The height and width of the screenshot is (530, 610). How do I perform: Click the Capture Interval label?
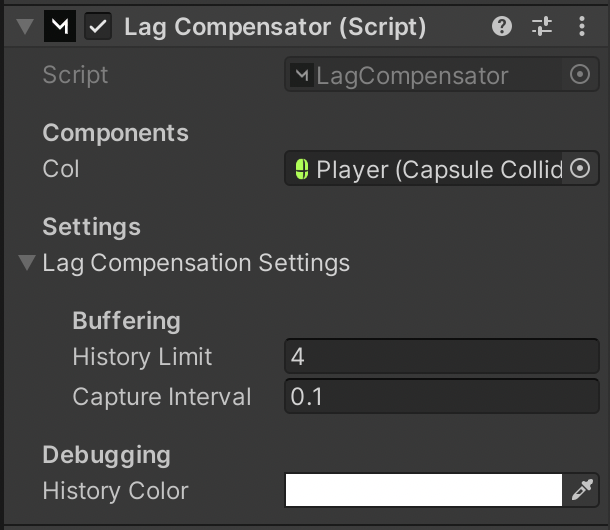pyautogui.click(x=162, y=397)
